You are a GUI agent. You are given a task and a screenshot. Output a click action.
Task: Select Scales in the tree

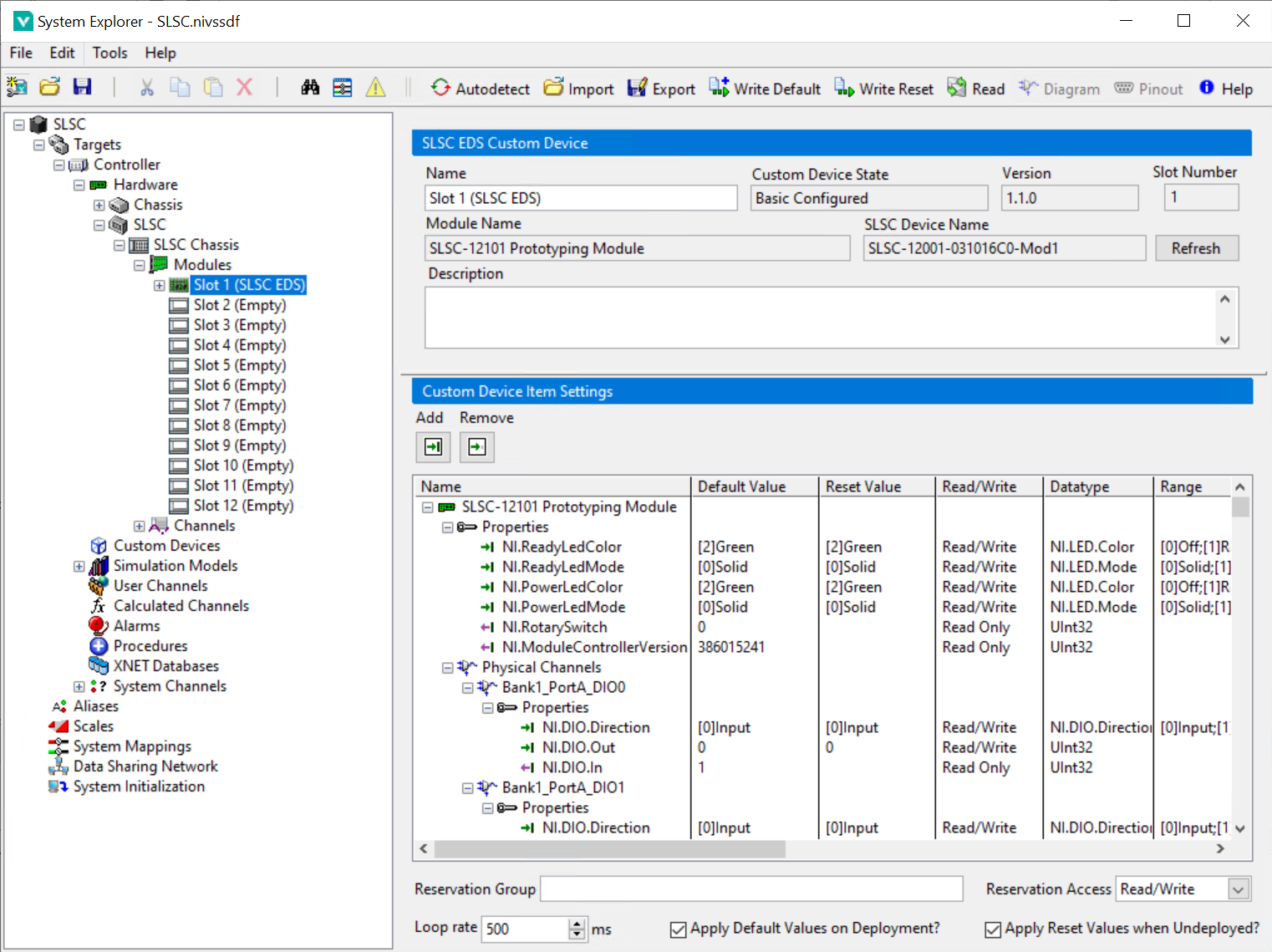click(94, 726)
